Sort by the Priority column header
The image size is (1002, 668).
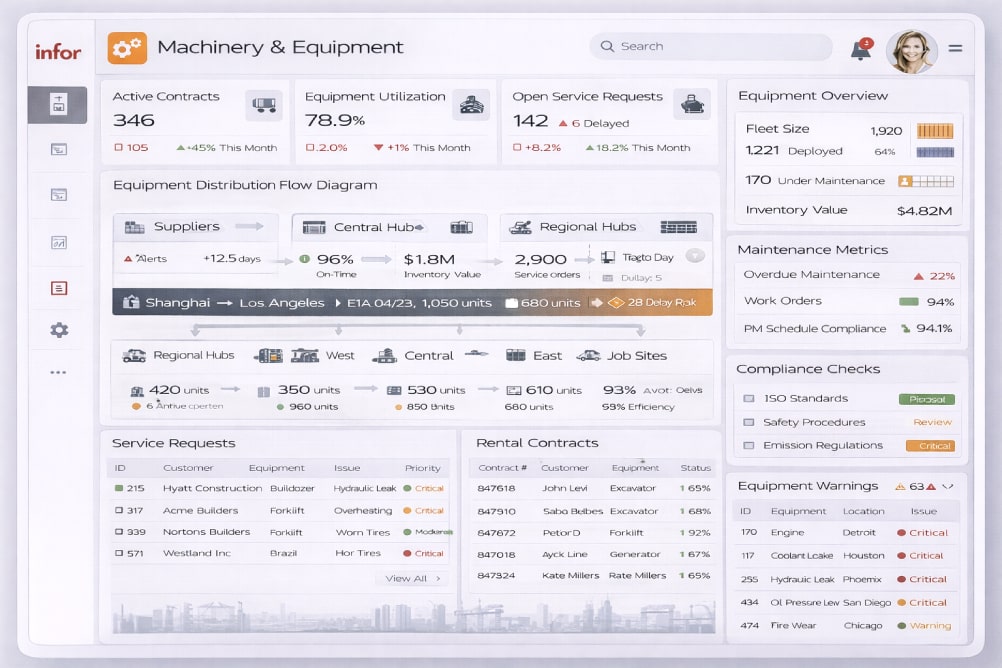(x=422, y=468)
